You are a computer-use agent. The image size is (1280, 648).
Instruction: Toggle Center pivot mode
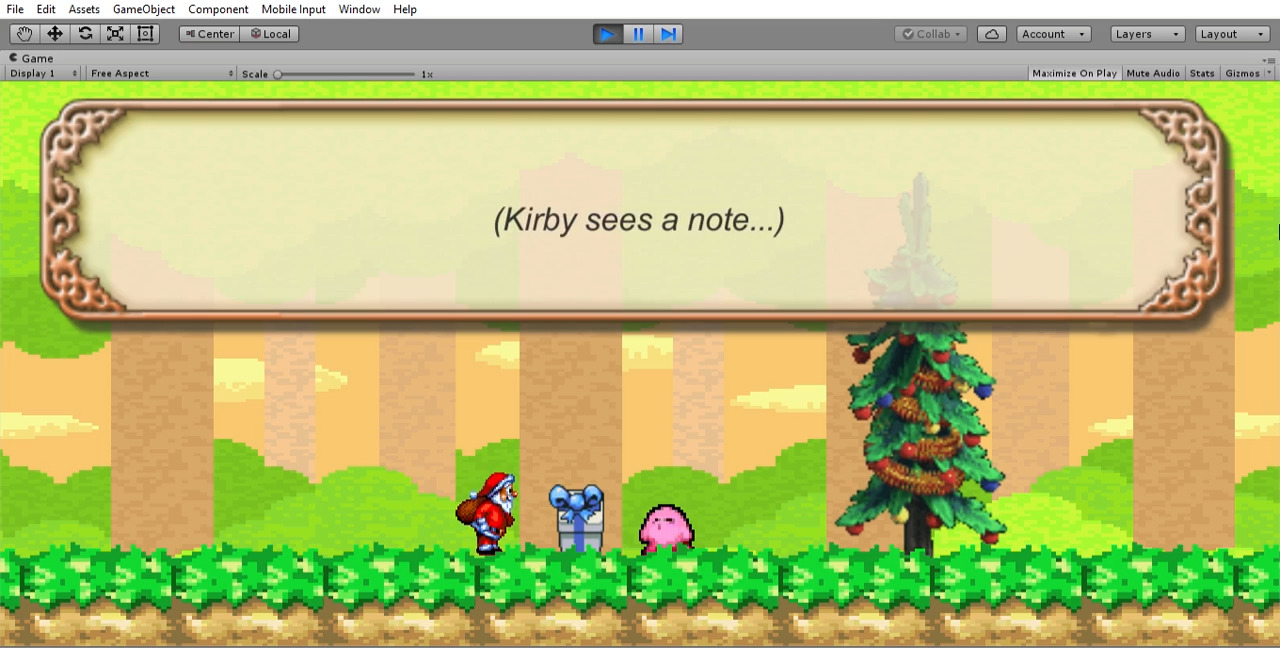(209, 33)
